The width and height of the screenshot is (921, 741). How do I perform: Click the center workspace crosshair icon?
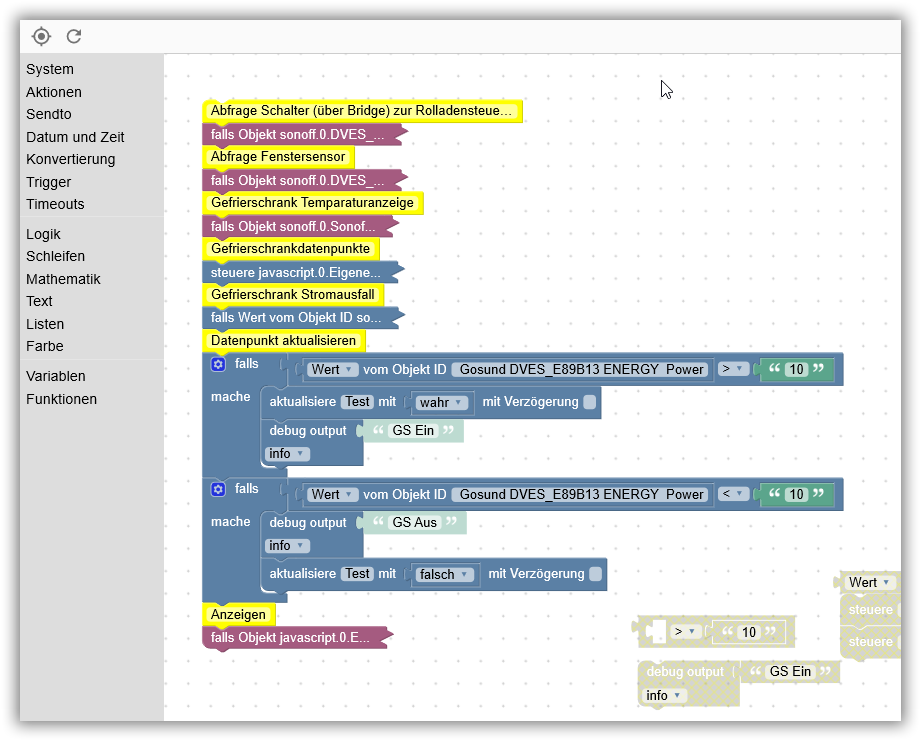tap(41, 36)
